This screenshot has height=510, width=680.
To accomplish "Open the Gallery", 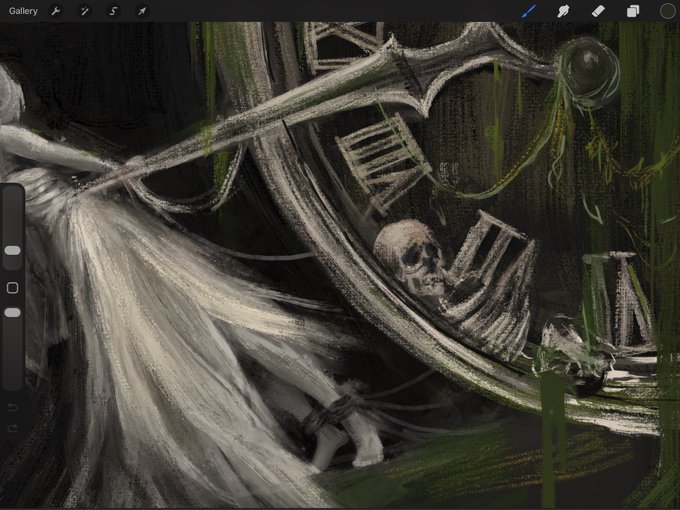I will pos(23,11).
